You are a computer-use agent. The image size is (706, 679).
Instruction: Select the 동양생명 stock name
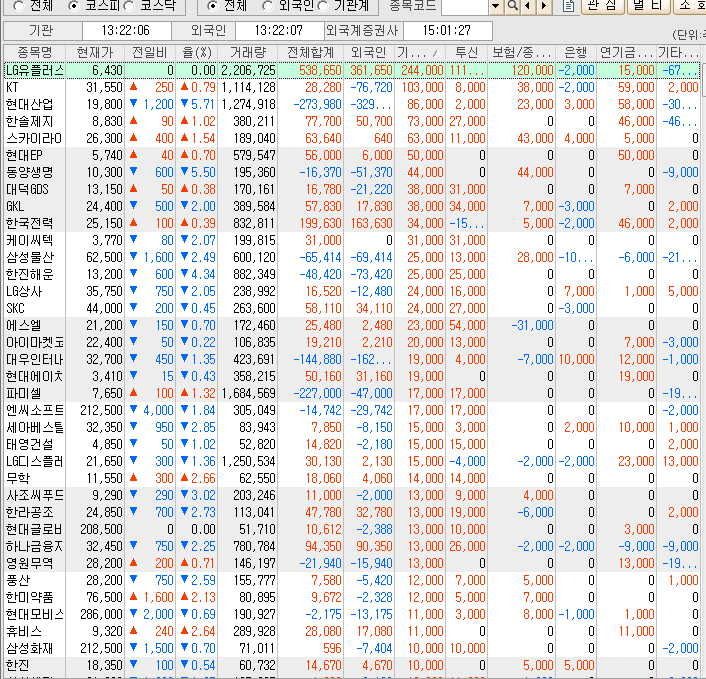[x=29, y=172]
